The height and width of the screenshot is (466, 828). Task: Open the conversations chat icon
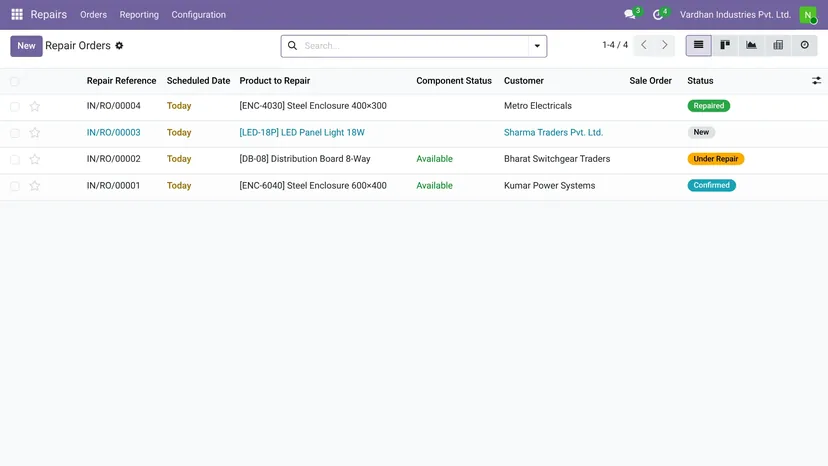pyautogui.click(x=629, y=15)
